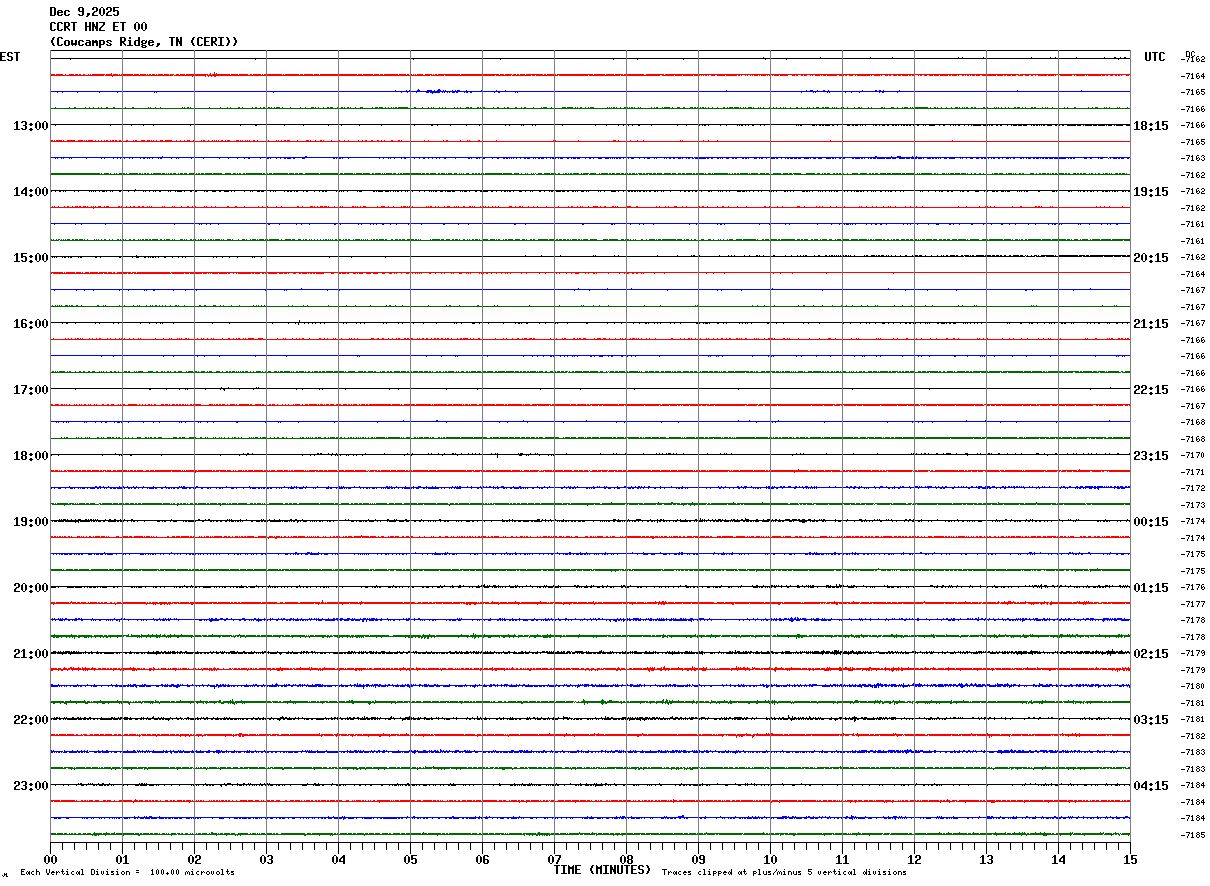Click the '02:15' UTC time label

[x=1151, y=654]
